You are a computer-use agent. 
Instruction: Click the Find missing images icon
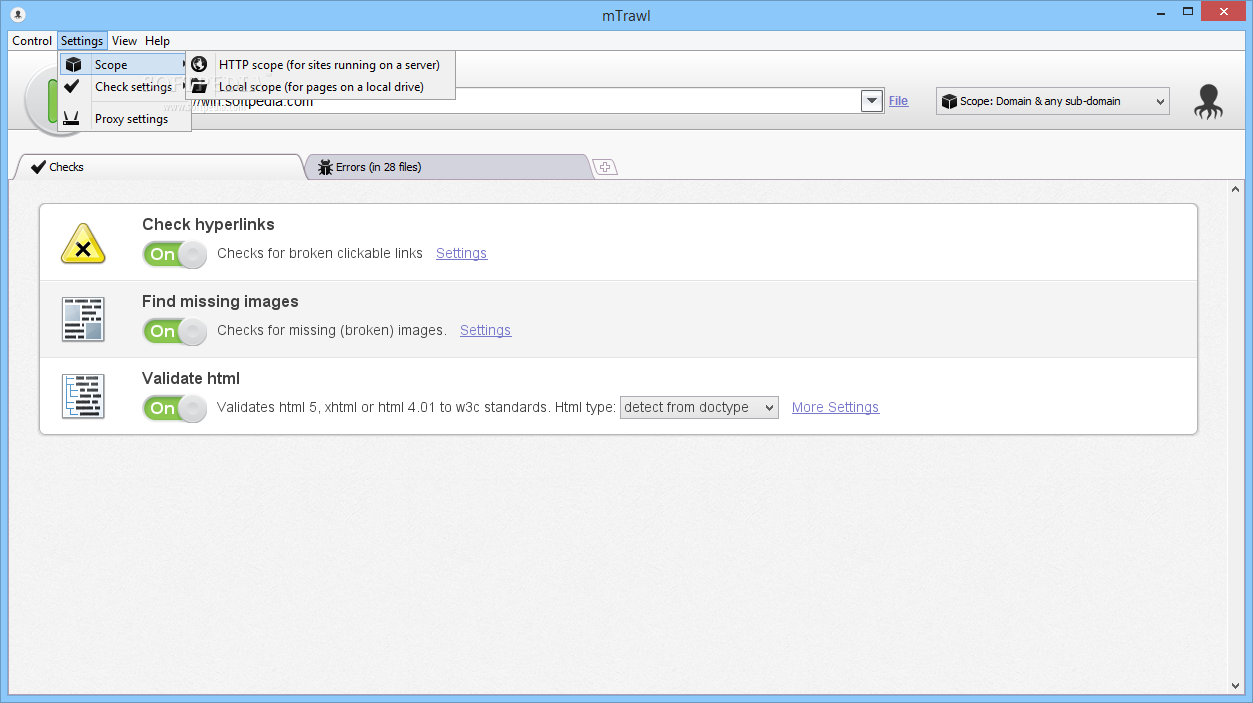pyautogui.click(x=83, y=319)
